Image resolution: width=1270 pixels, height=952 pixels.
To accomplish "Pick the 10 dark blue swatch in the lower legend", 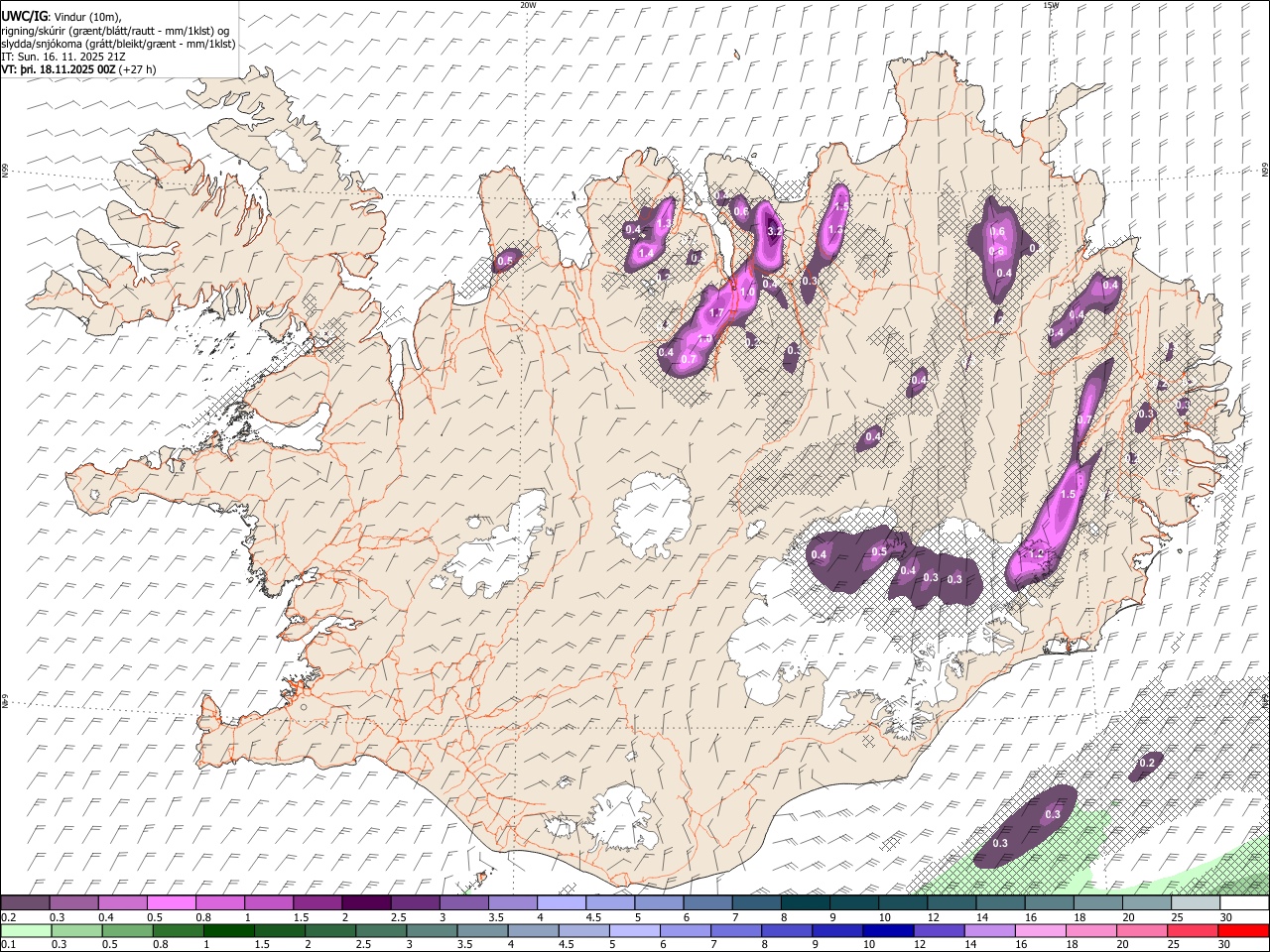I will [887, 930].
